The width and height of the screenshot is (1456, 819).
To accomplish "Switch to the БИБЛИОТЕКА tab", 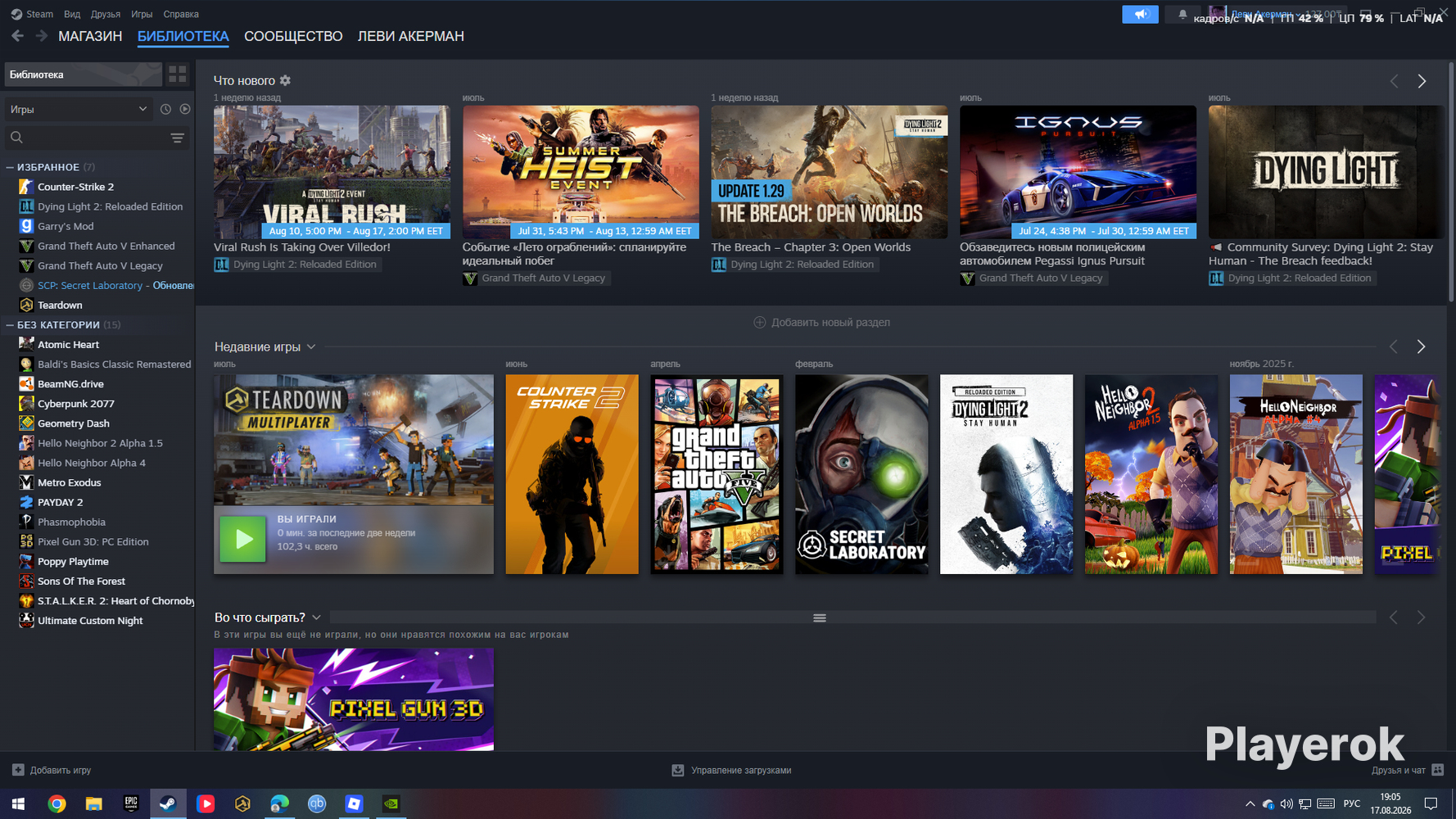I will (183, 36).
